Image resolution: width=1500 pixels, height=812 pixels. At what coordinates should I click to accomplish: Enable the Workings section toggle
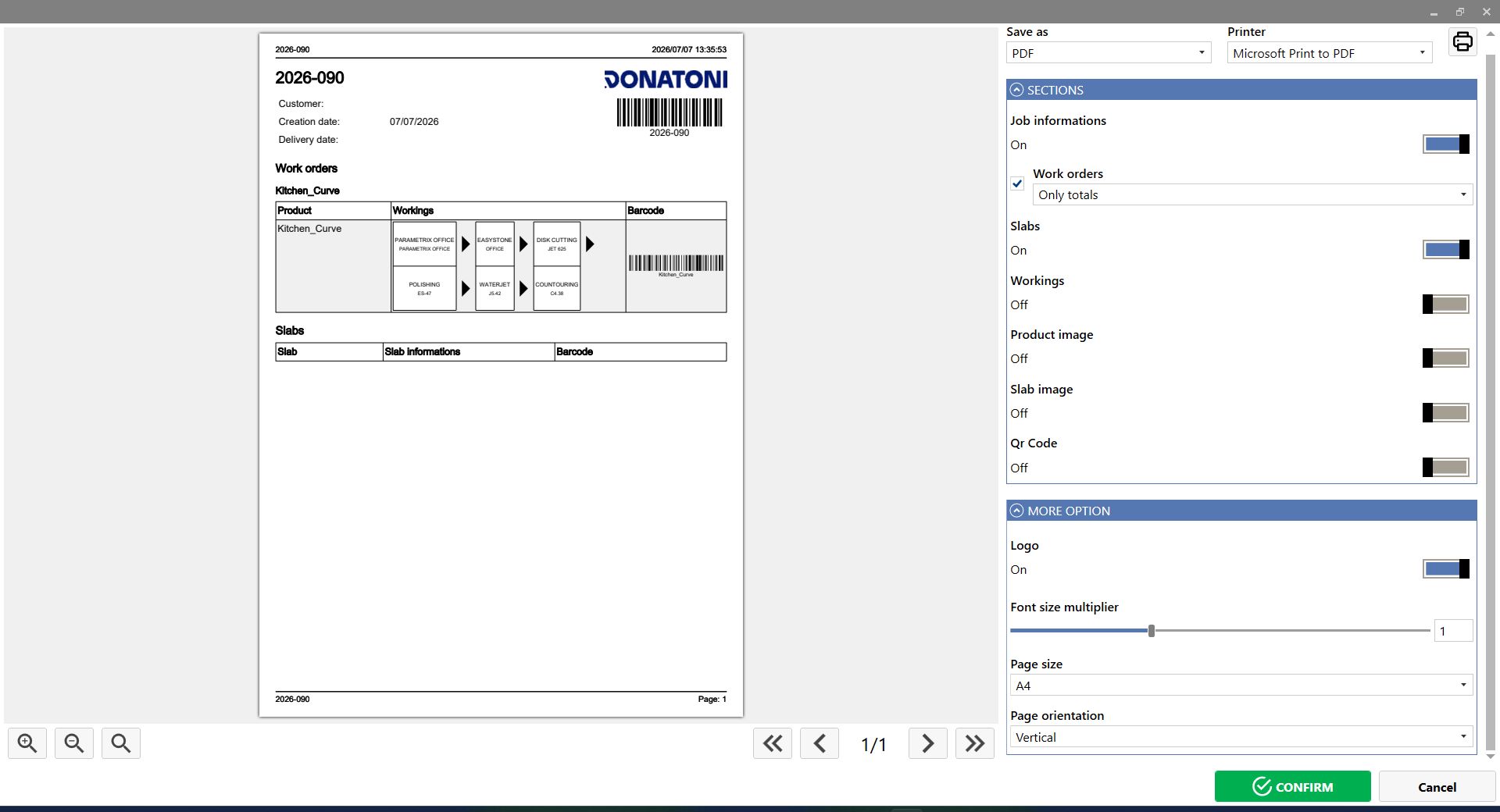1446,304
